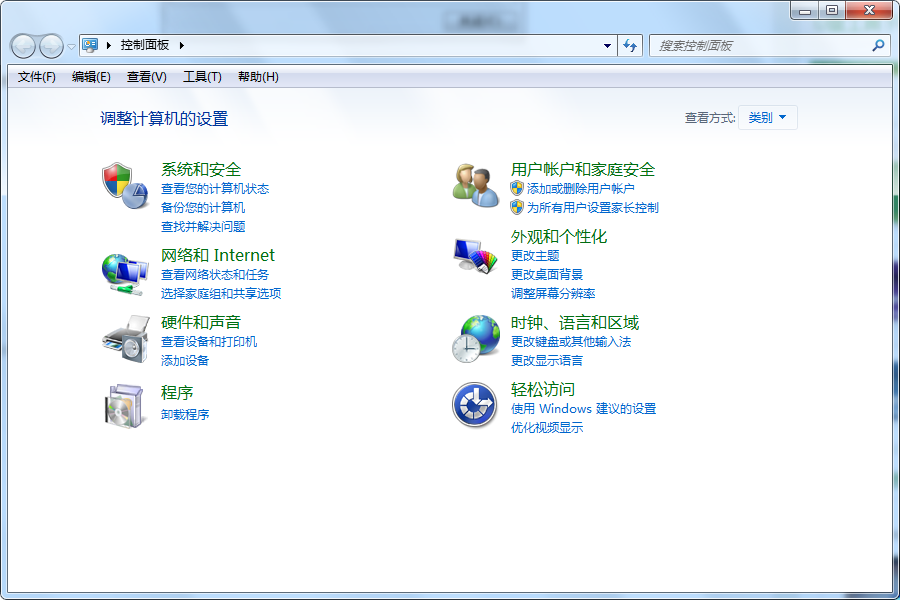Open the 调整屏幕分辨率 link
The image size is (900, 600).
(x=553, y=294)
